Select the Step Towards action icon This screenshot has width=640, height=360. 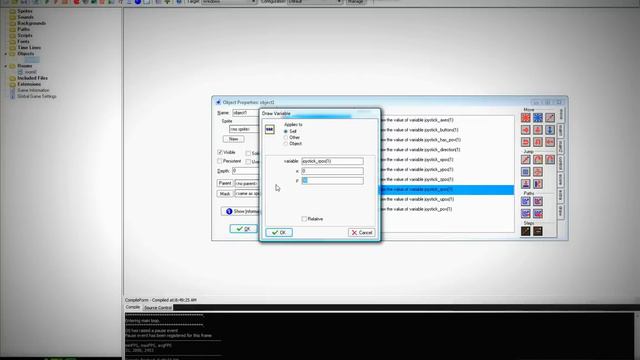coord(526,231)
